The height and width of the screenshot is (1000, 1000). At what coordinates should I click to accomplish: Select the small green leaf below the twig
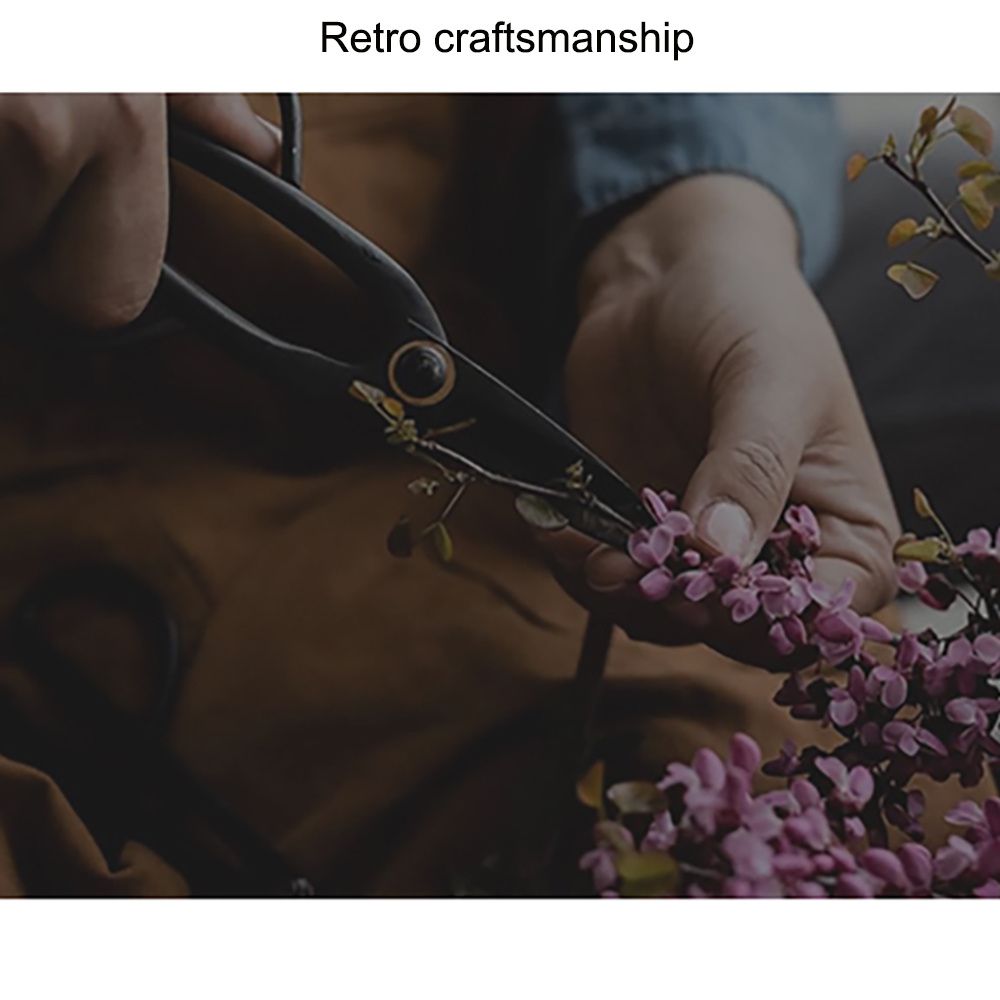[x=443, y=541]
